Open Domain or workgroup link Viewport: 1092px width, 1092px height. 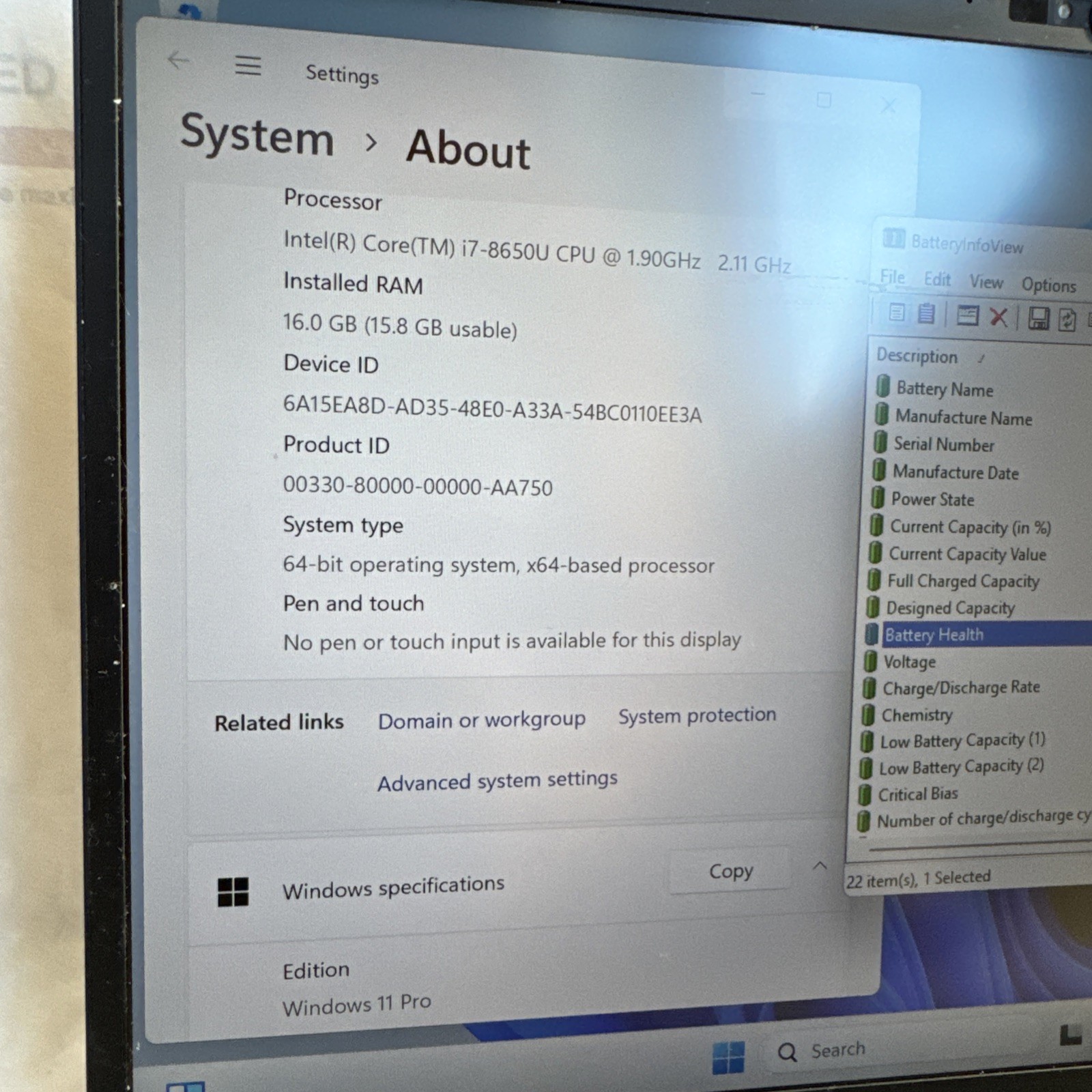coord(482,719)
